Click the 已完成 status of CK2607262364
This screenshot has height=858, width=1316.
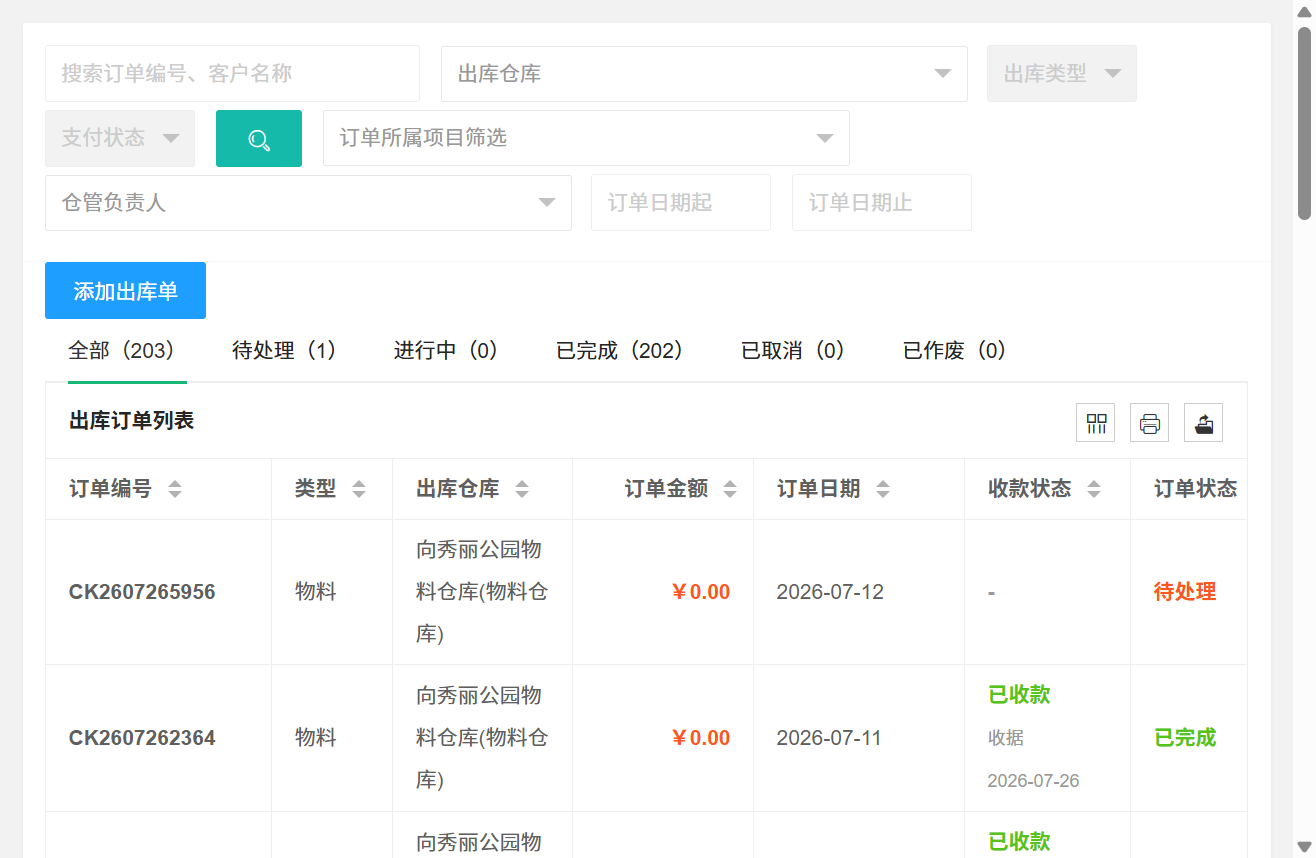tap(1185, 738)
